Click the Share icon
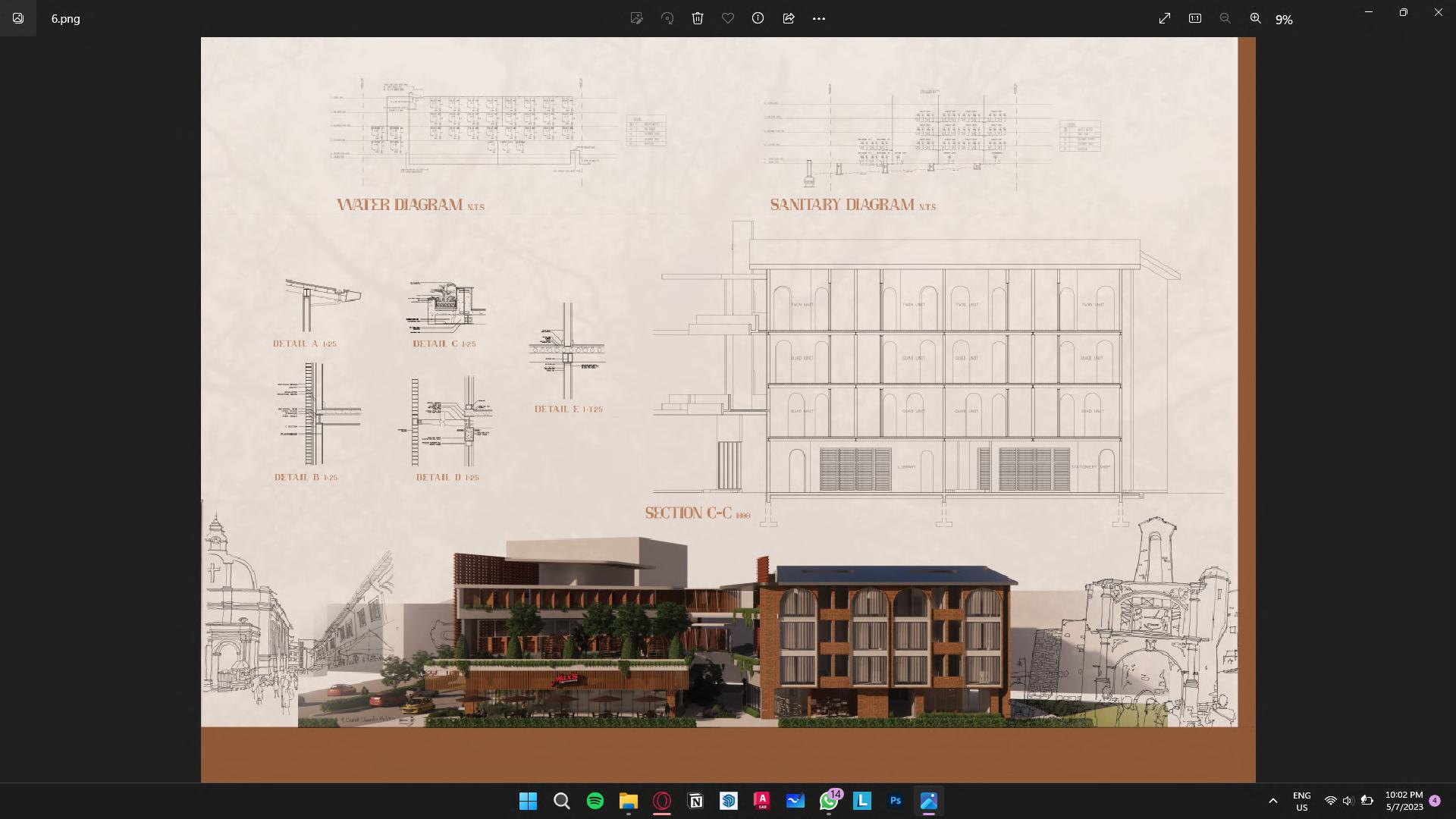Viewport: 1456px width, 819px height. click(789, 18)
